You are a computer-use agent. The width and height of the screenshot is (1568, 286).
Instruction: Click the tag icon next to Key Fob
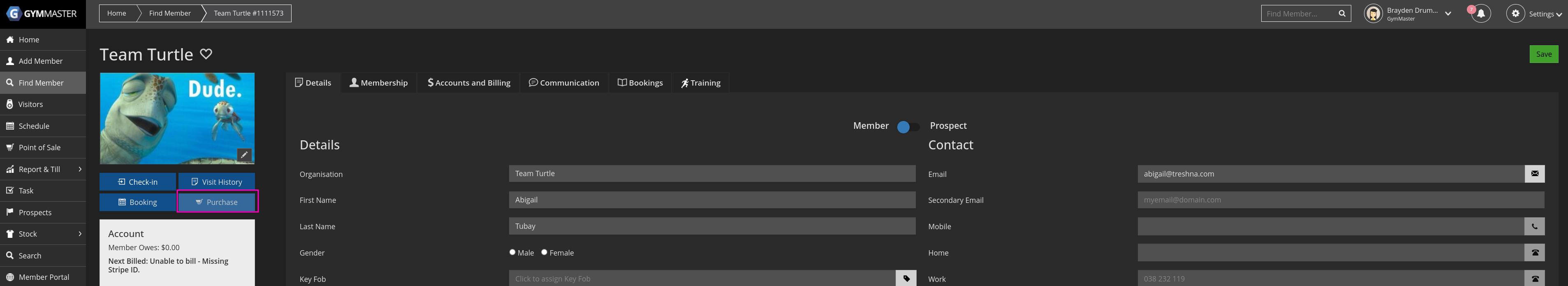click(x=906, y=279)
